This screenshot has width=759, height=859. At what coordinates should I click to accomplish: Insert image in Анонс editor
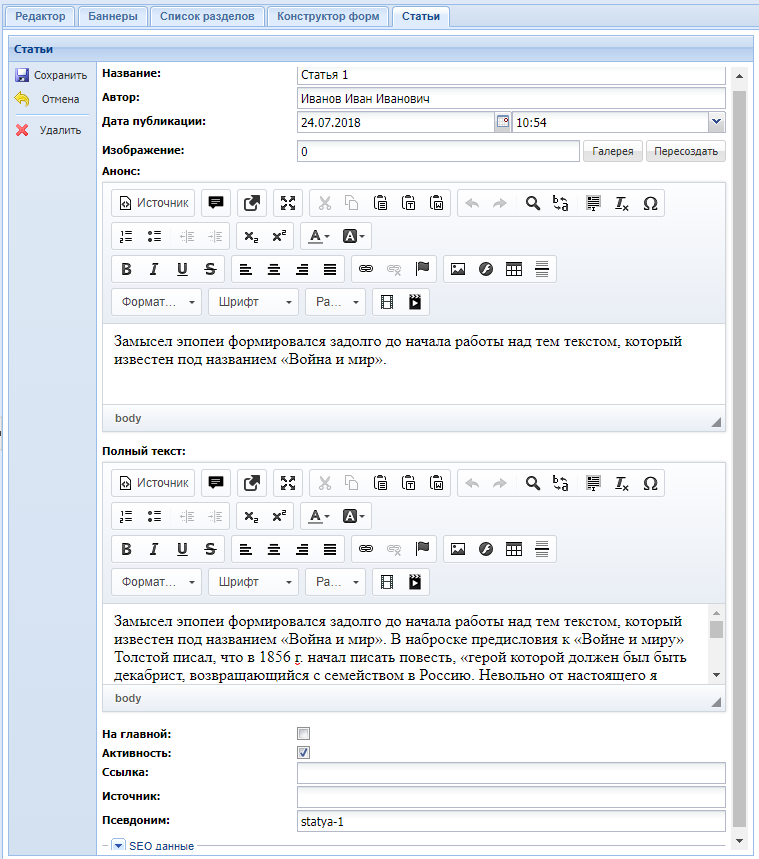coord(458,269)
